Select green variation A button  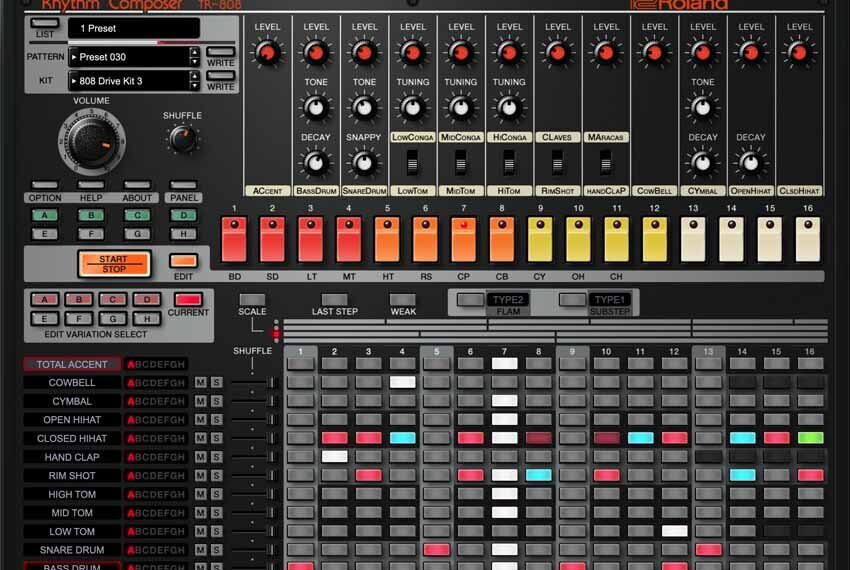click(x=44, y=215)
